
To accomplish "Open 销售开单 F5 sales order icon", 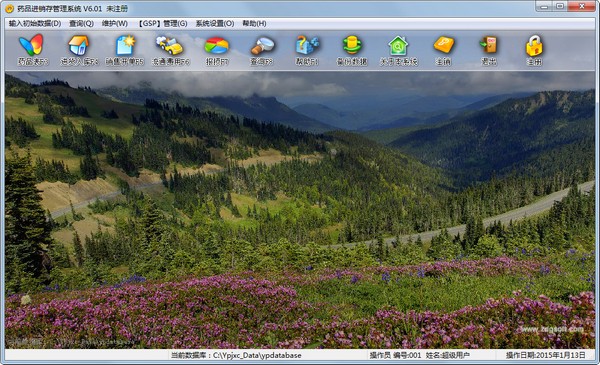I will (x=125, y=50).
